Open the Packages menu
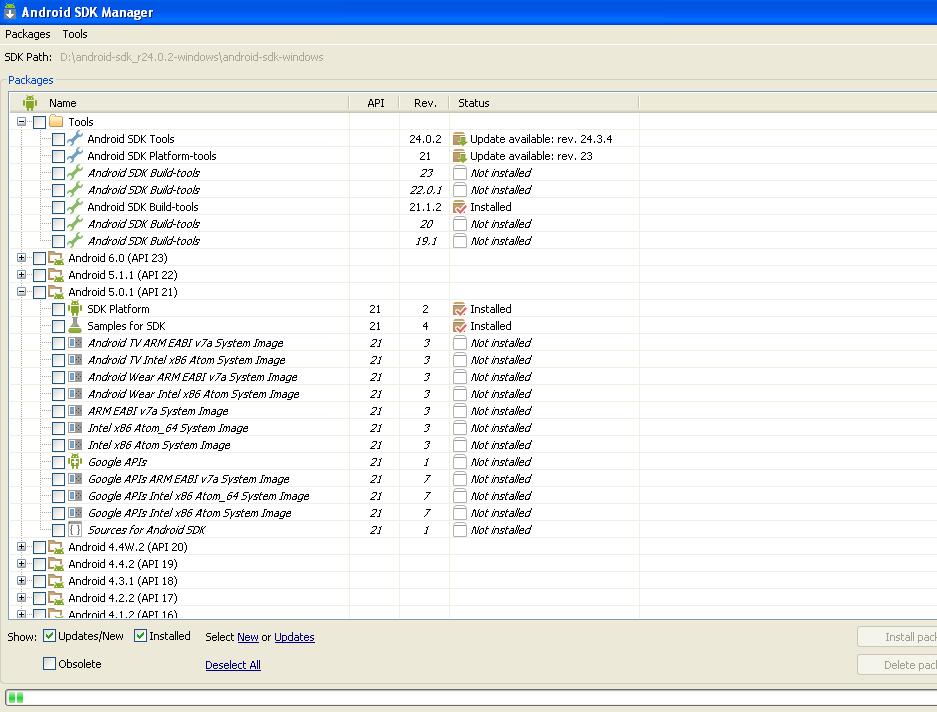Viewport: 937px width, 712px height. pos(27,34)
